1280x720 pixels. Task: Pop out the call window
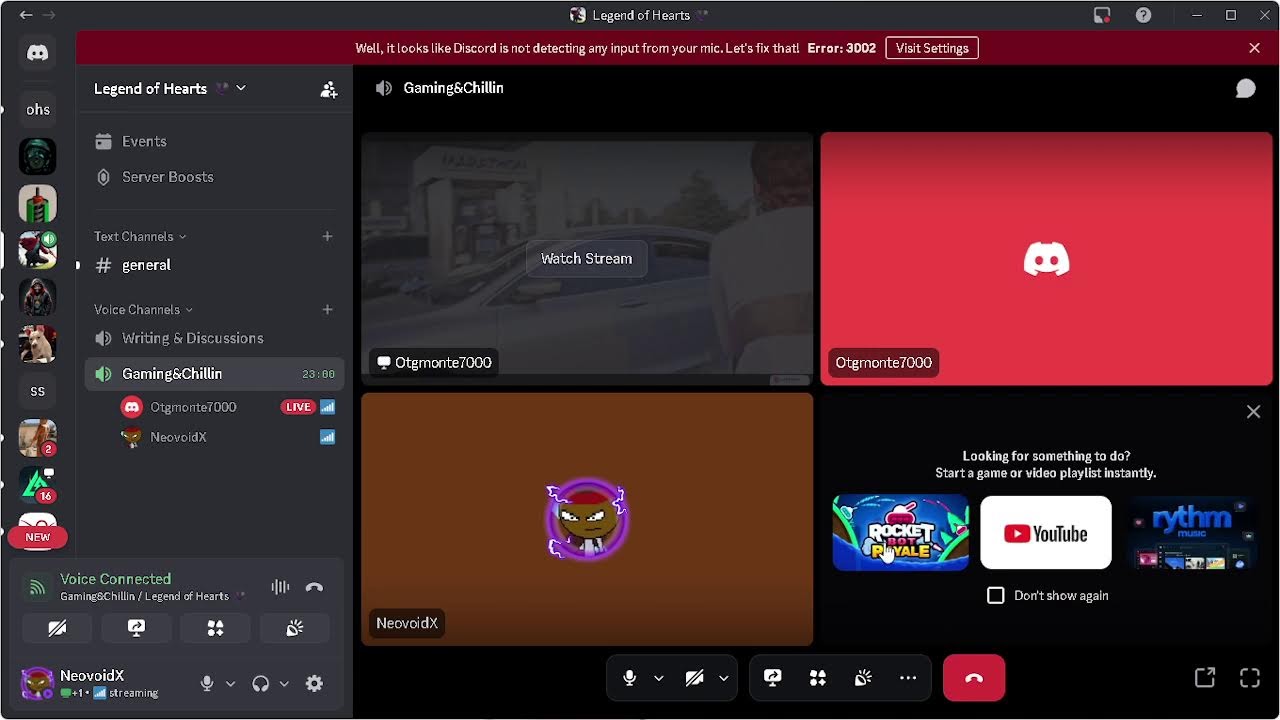point(1205,677)
